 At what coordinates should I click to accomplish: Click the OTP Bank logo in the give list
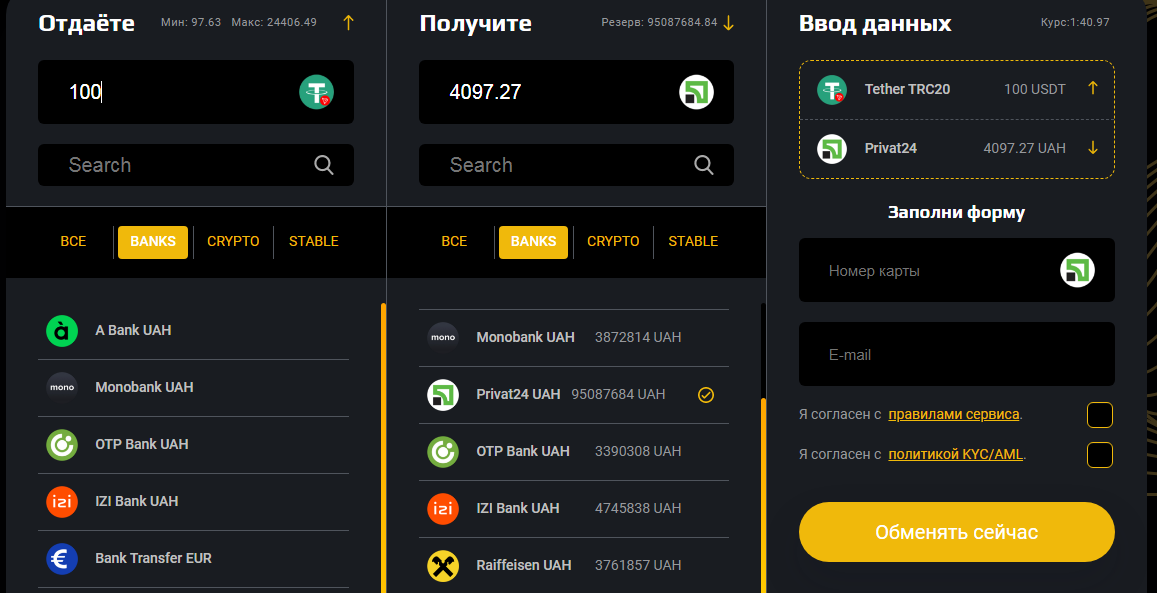click(62, 445)
